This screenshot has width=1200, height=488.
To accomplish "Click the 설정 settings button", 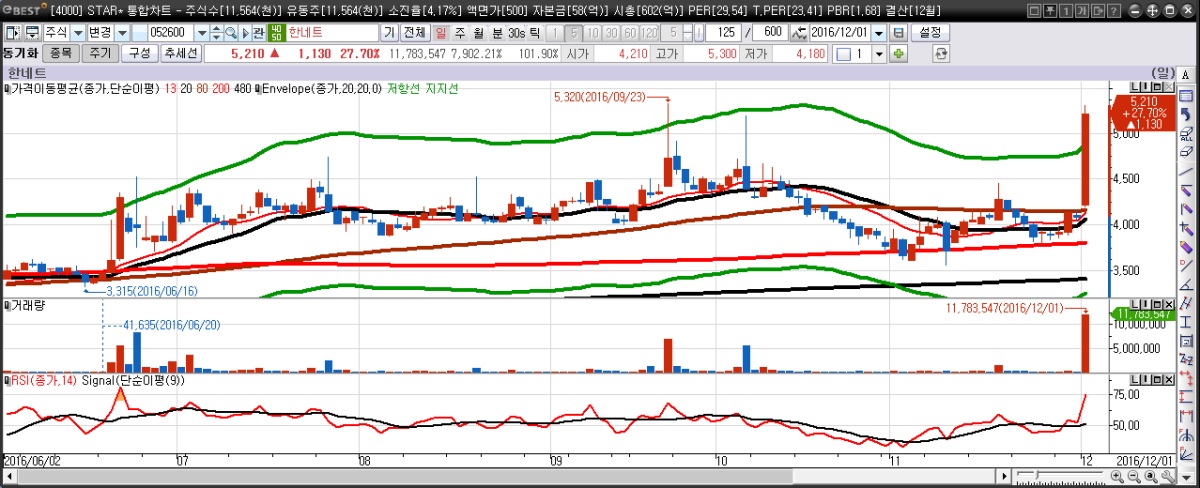I will (929, 32).
